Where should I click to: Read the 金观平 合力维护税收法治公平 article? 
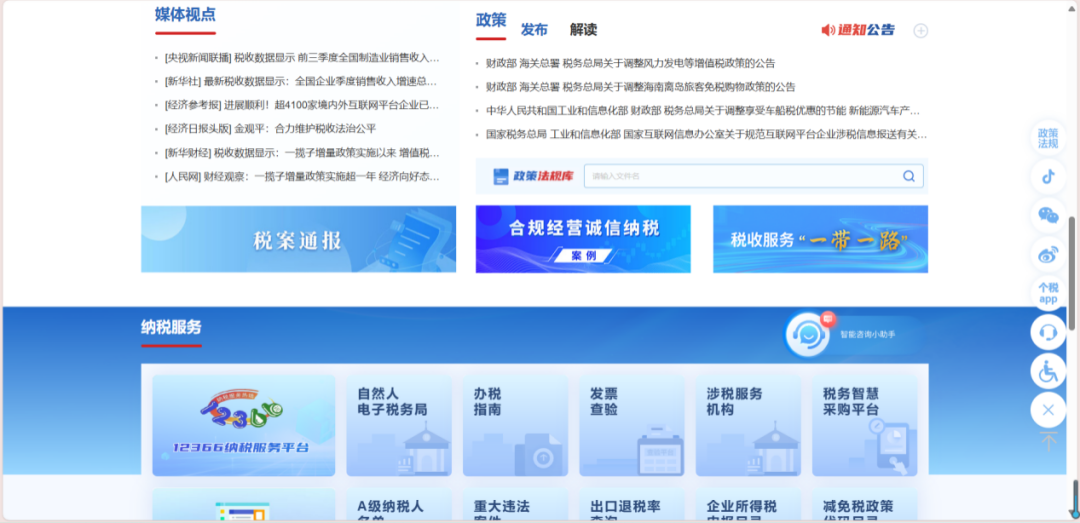[270, 129]
